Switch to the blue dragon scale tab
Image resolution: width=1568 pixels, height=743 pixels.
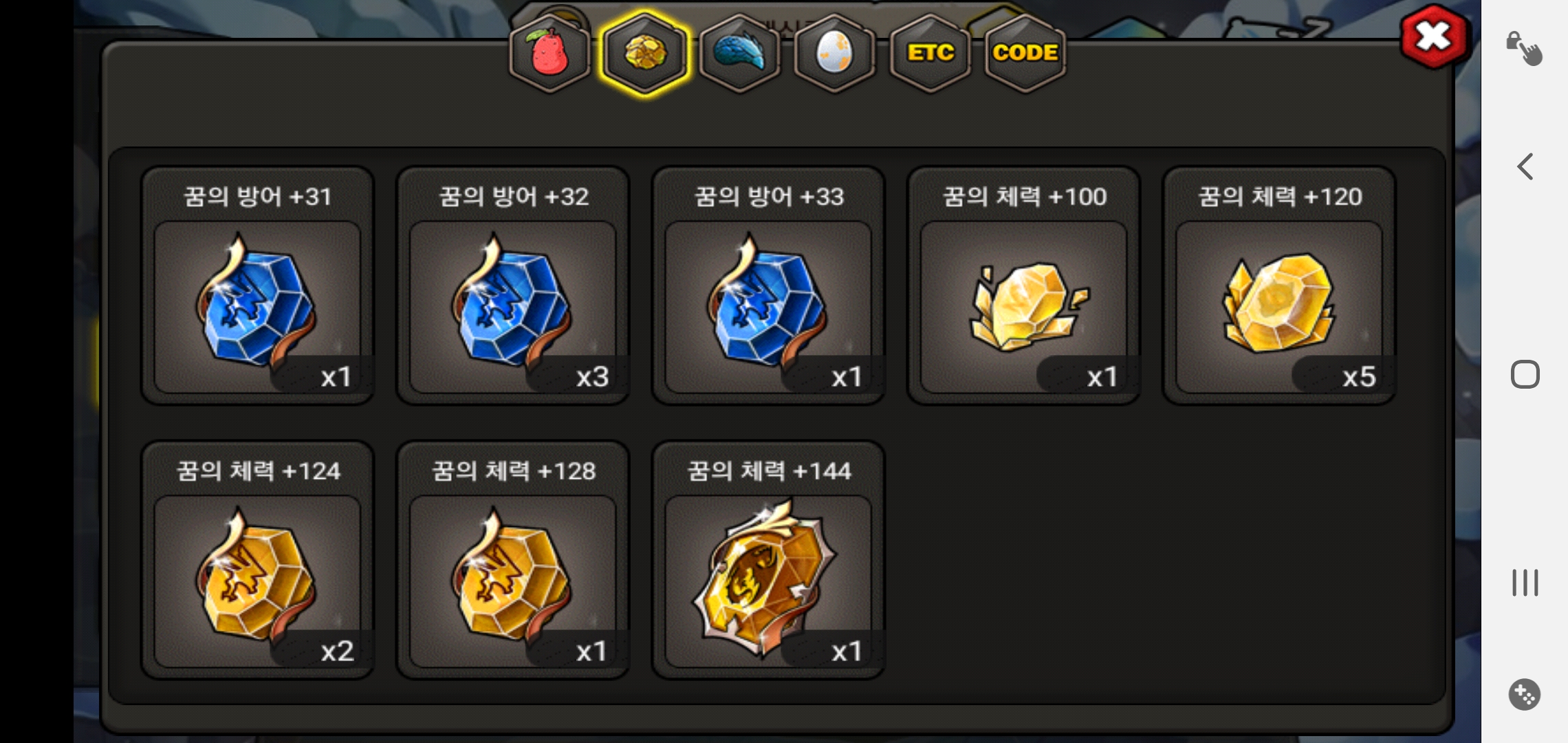click(739, 54)
